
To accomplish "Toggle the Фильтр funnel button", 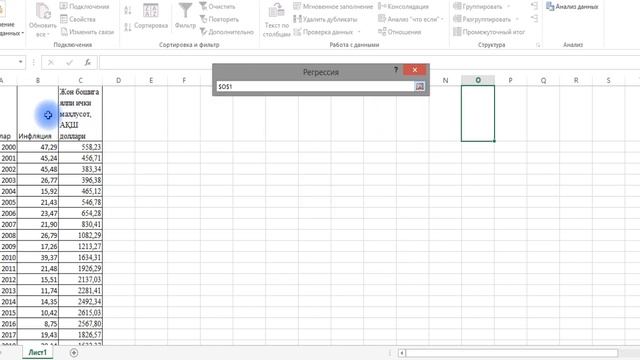I will tap(185, 16).
